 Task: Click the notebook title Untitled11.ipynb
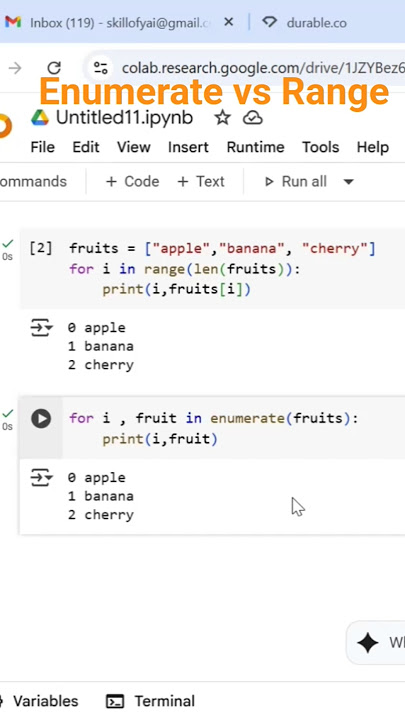(x=124, y=118)
